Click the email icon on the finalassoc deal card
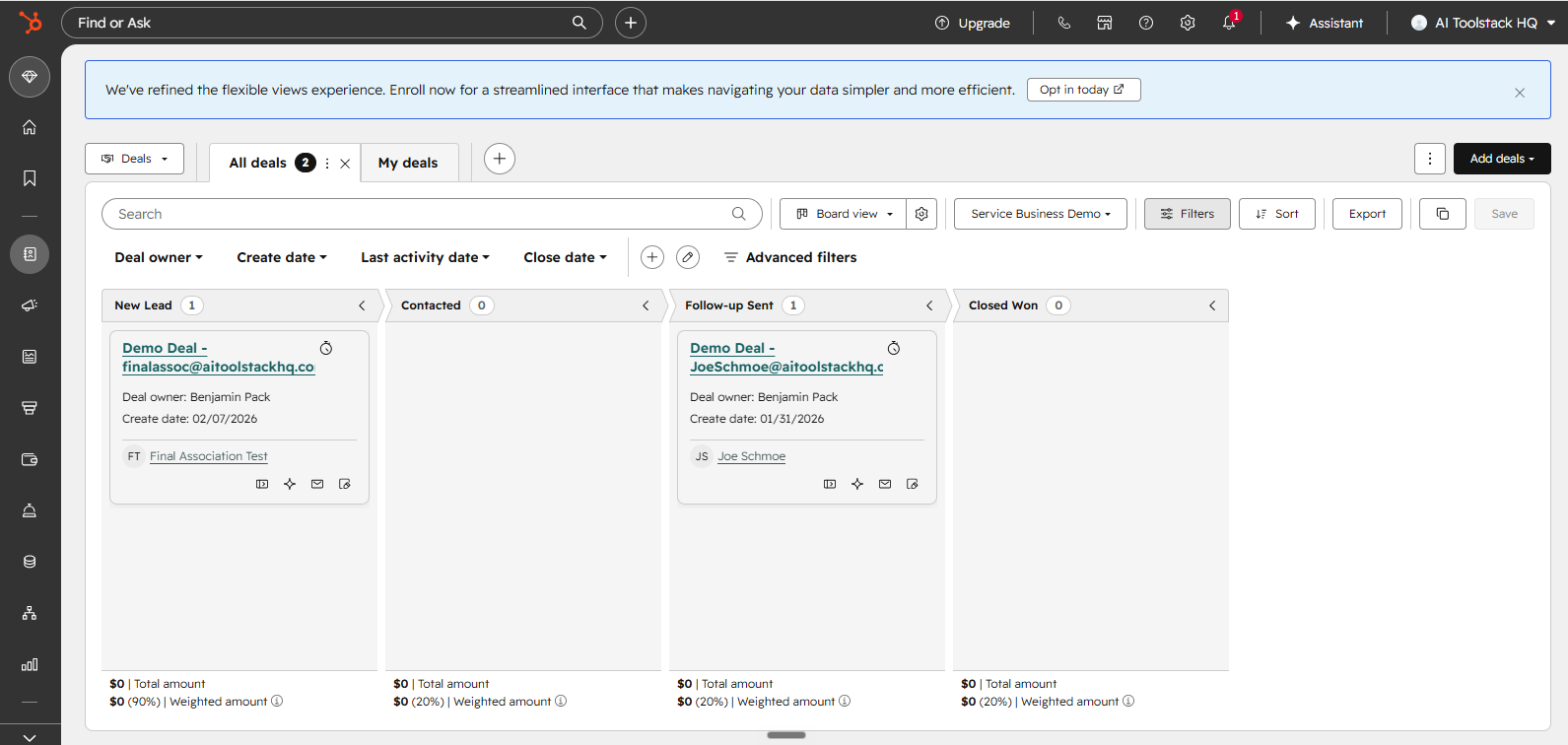This screenshot has height=745, width=1568. [x=317, y=484]
